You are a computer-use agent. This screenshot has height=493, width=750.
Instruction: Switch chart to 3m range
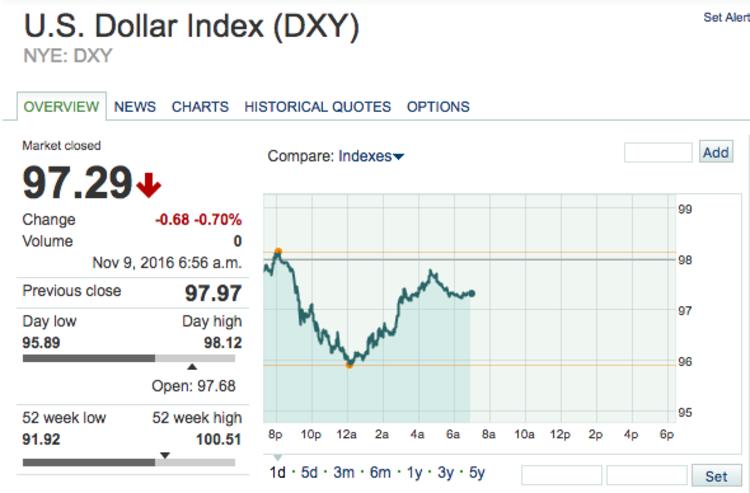[x=344, y=472]
